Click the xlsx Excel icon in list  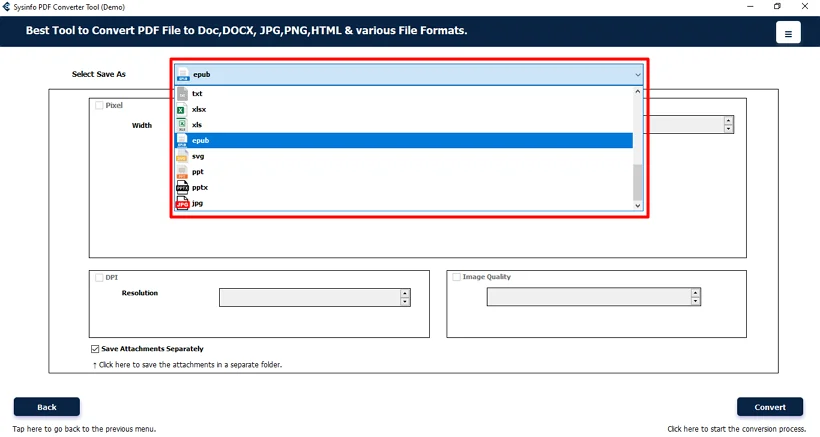(x=181, y=109)
